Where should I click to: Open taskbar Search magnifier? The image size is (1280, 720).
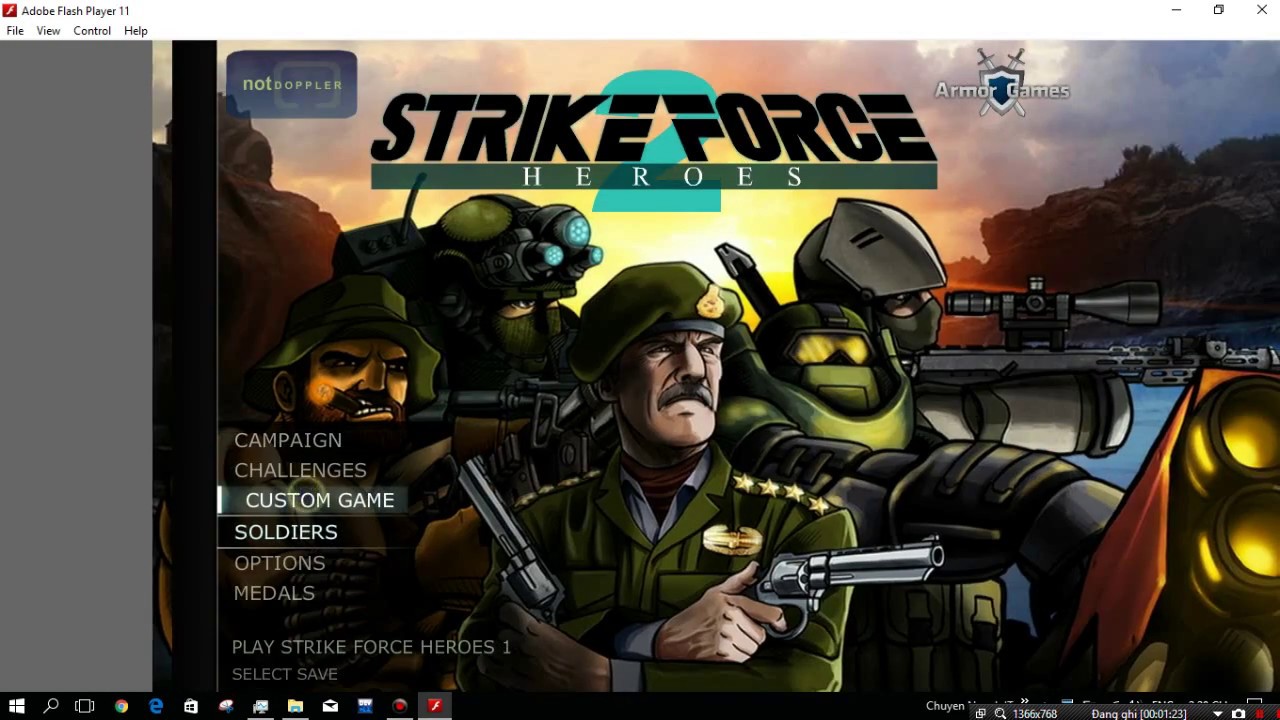(51, 706)
